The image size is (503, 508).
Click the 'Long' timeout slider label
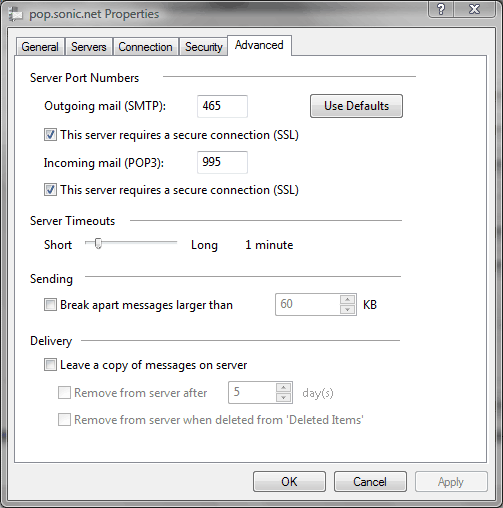(204, 245)
